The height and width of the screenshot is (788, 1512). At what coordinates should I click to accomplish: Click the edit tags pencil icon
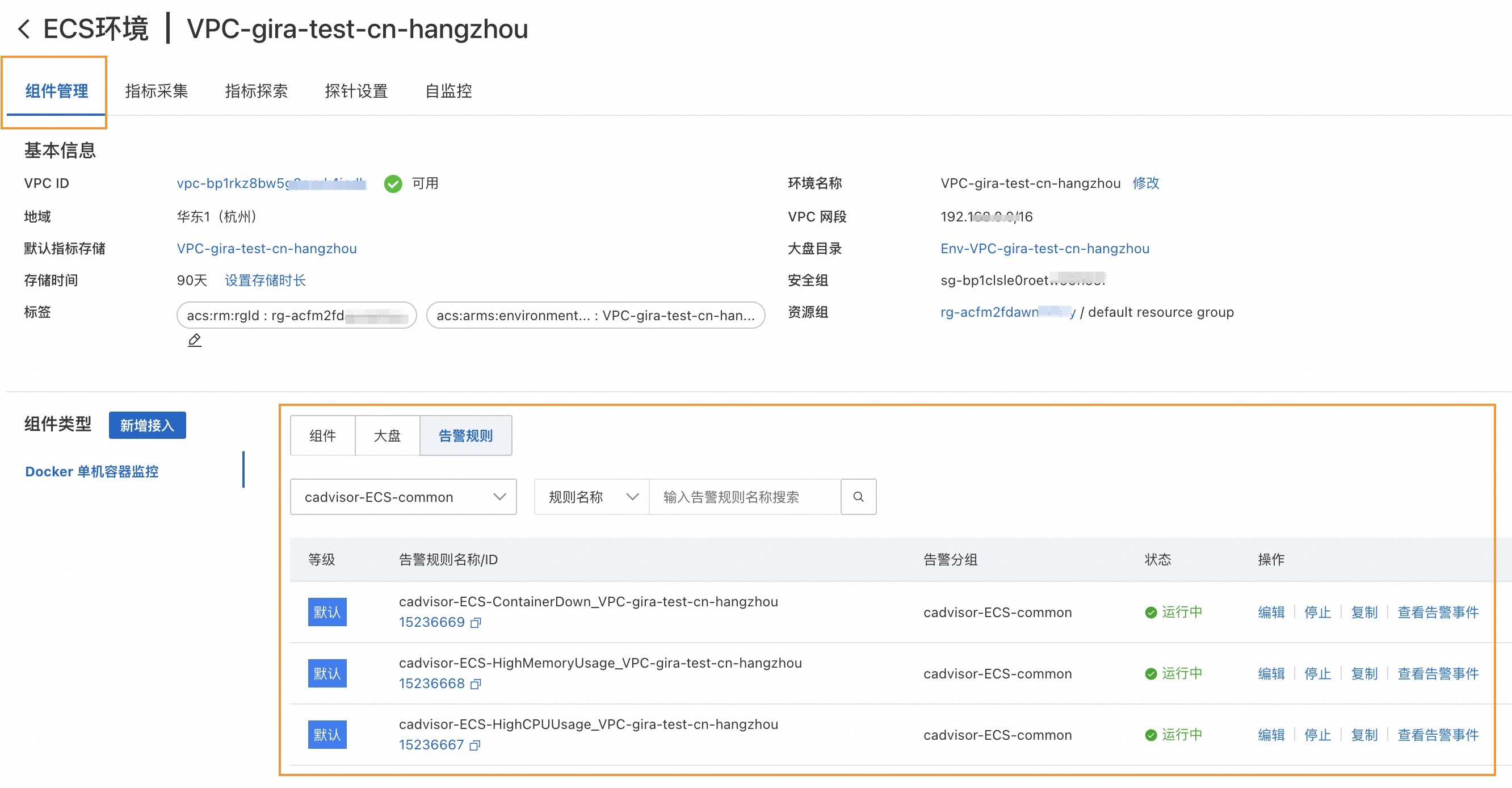tap(194, 340)
